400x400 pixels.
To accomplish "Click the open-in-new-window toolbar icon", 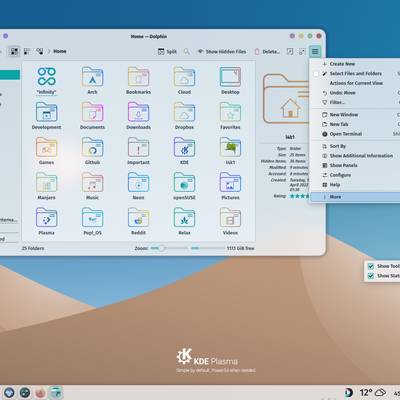I will 290,51.
